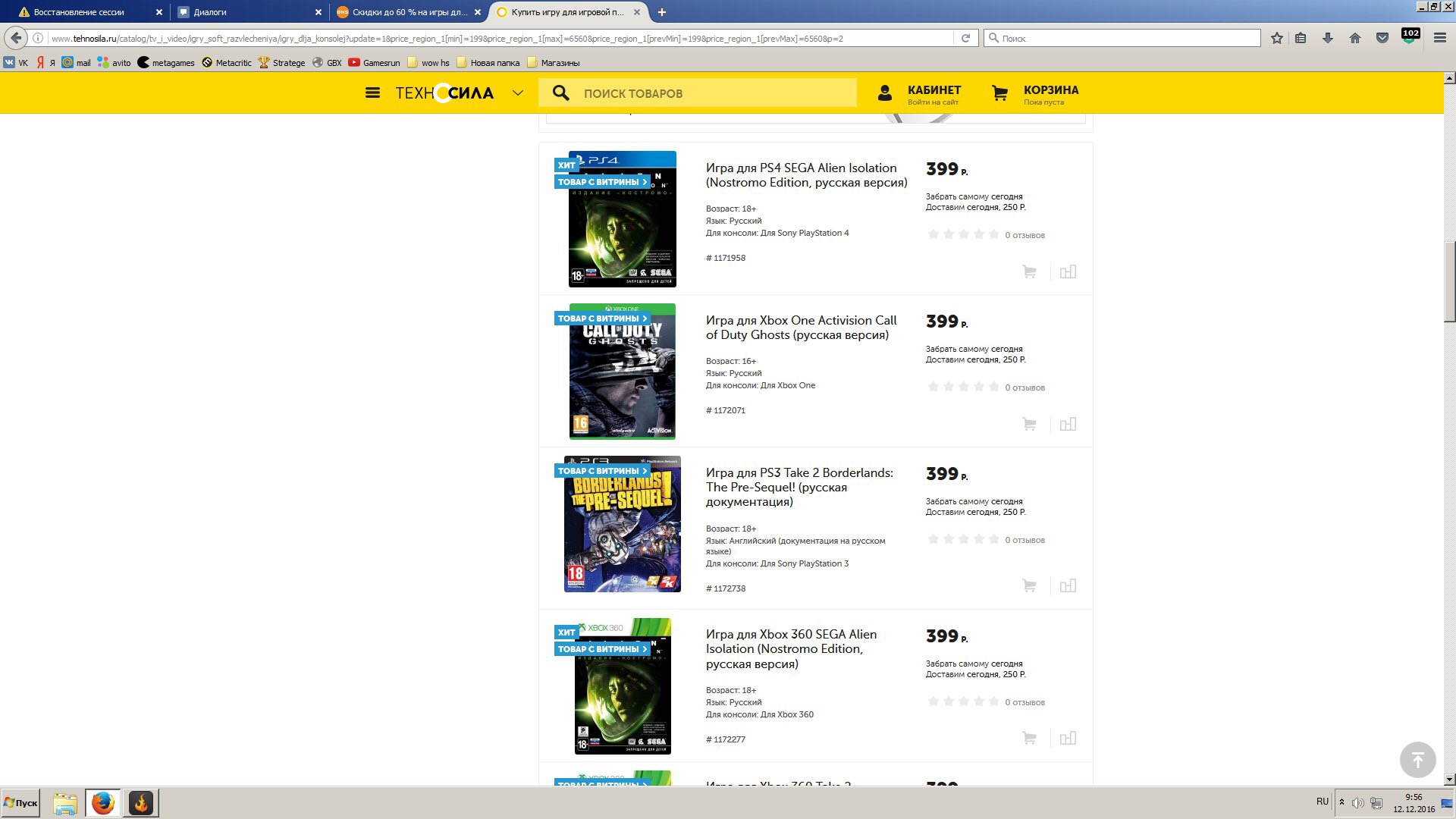This screenshot has width=1456, height=819.
Task: Open '0 отзывов' for PS4 Alien Isolation
Action: click(x=1025, y=235)
